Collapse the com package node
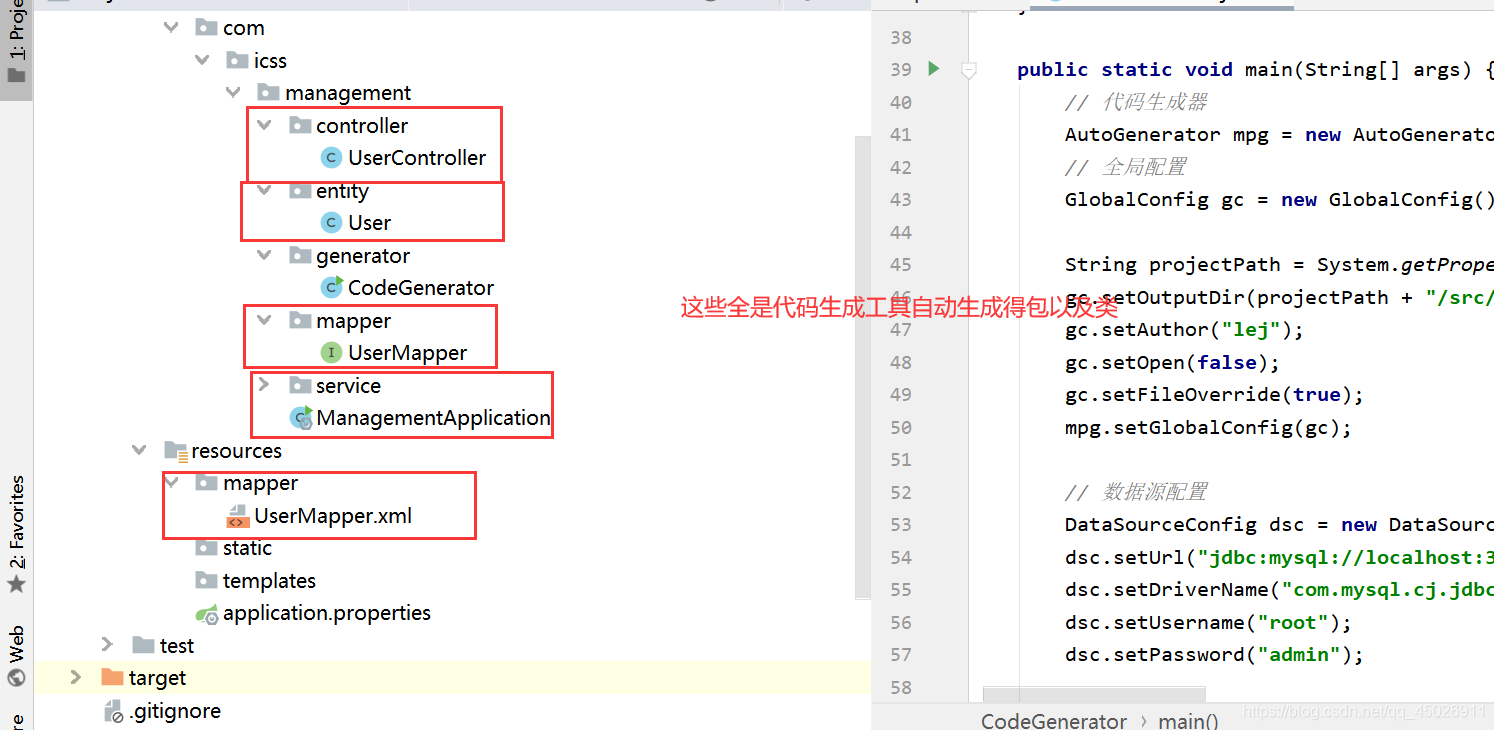1494x730 pixels. click(x=171, y=28)
